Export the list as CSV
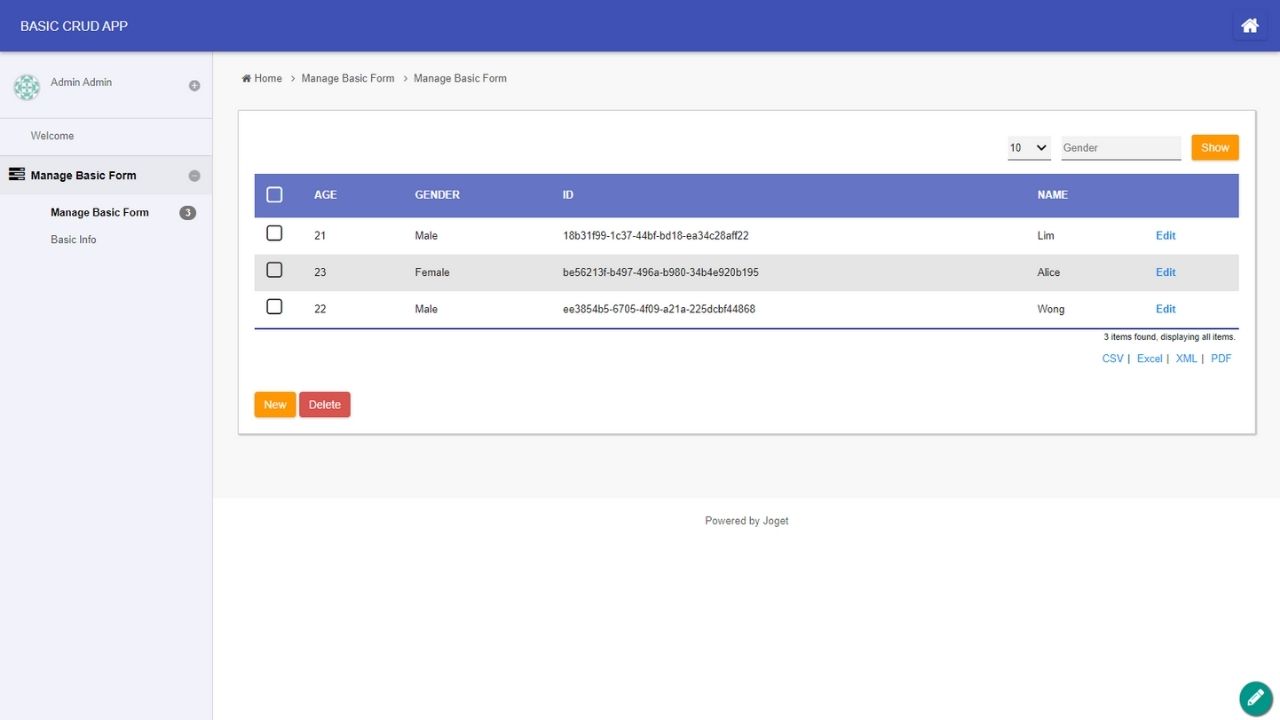 (1112, 358)
